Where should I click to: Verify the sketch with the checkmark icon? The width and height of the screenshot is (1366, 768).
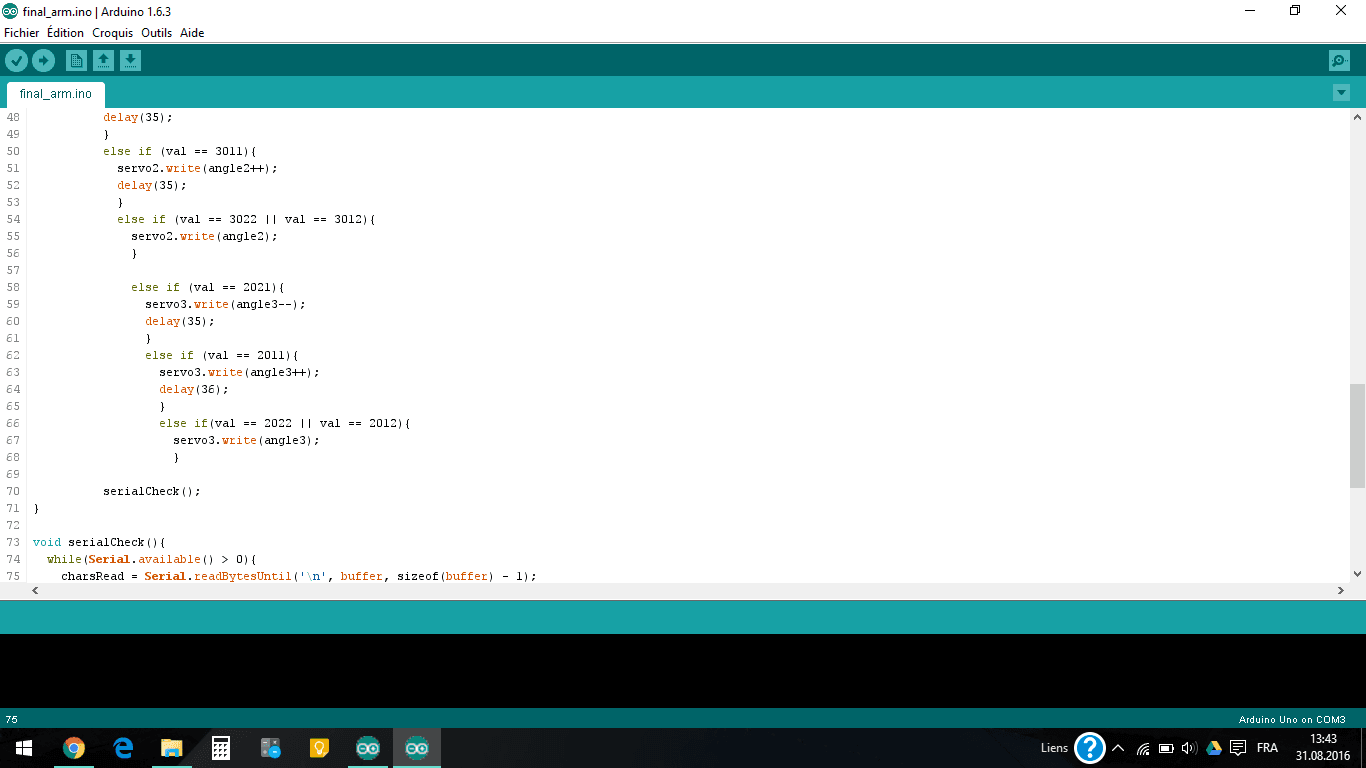[x=16, y=60]
